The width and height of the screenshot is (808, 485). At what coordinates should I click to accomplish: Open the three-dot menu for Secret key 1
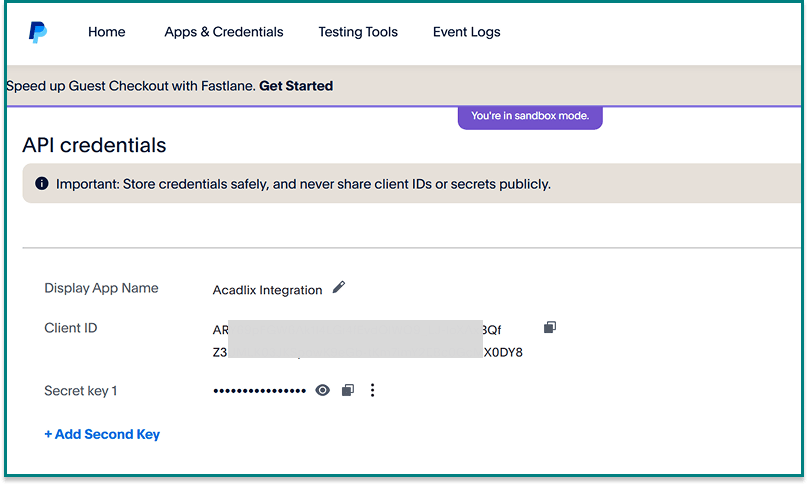(x=373, y=390)
